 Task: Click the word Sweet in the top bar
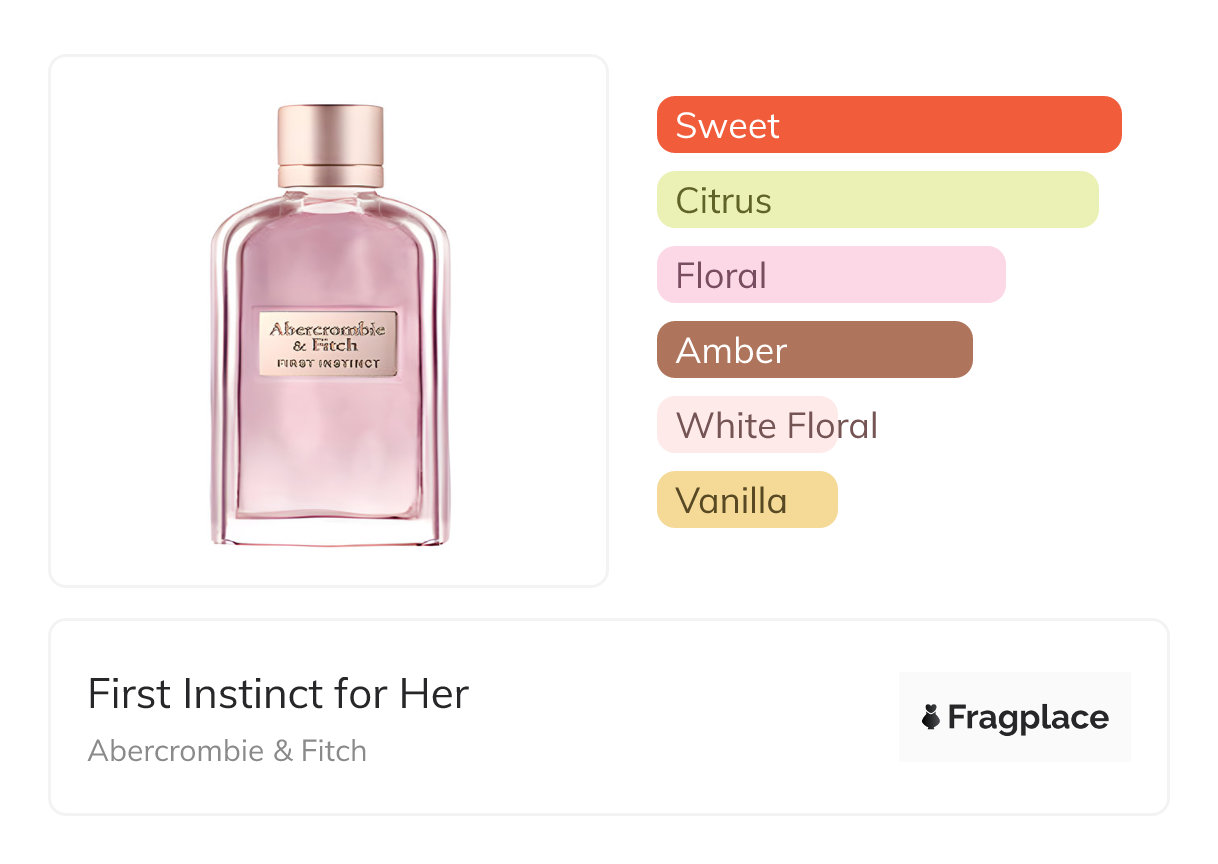[x=727, y=126]
